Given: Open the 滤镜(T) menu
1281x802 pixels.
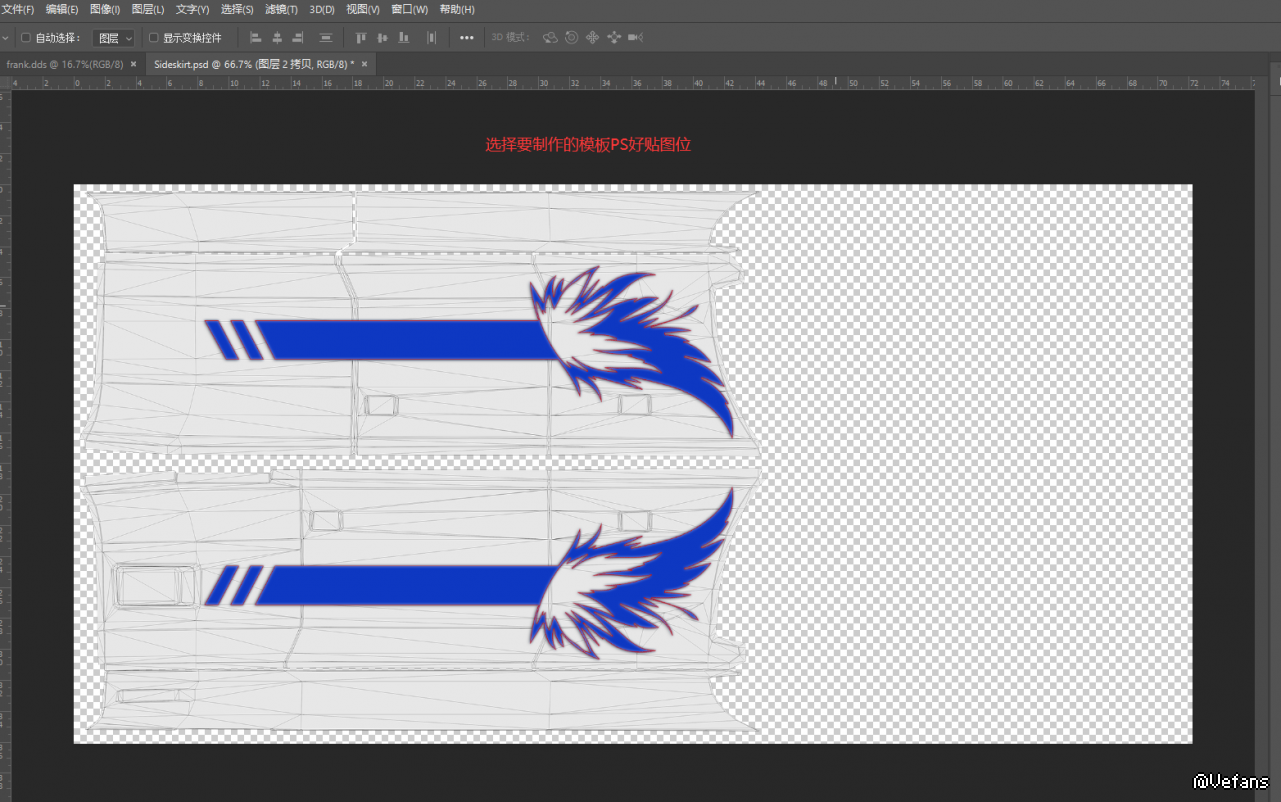Looking at the screenshot, I should (x=281, y=9).
